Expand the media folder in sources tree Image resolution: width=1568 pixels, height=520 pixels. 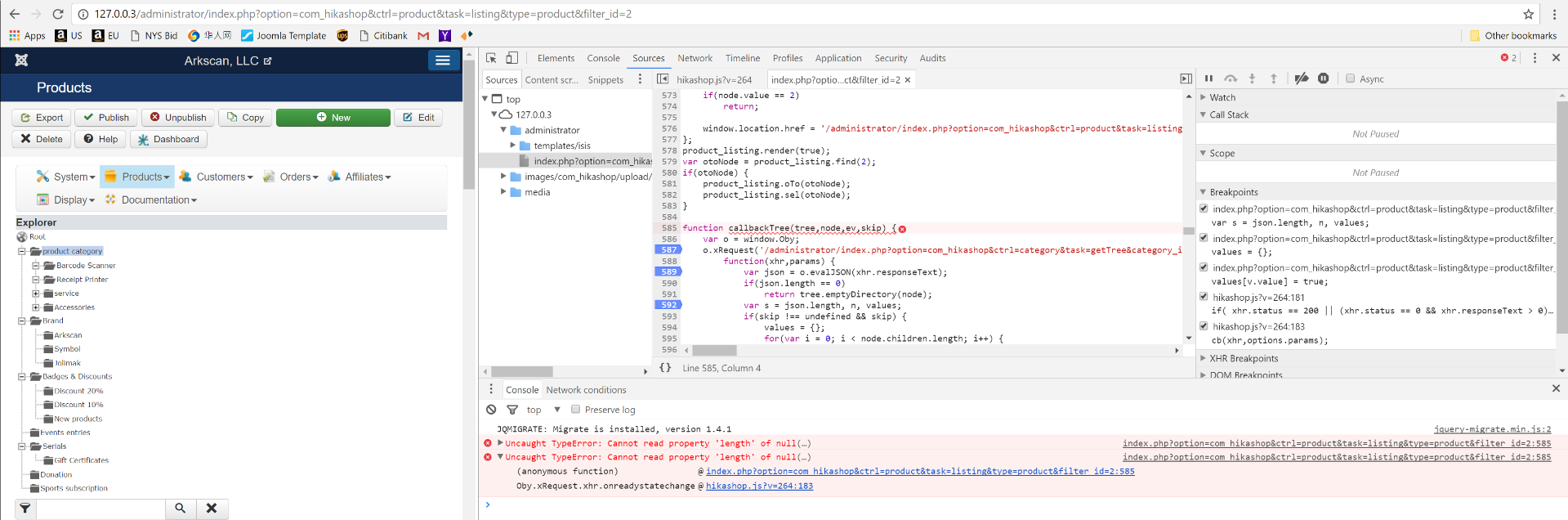coord(504,192)
